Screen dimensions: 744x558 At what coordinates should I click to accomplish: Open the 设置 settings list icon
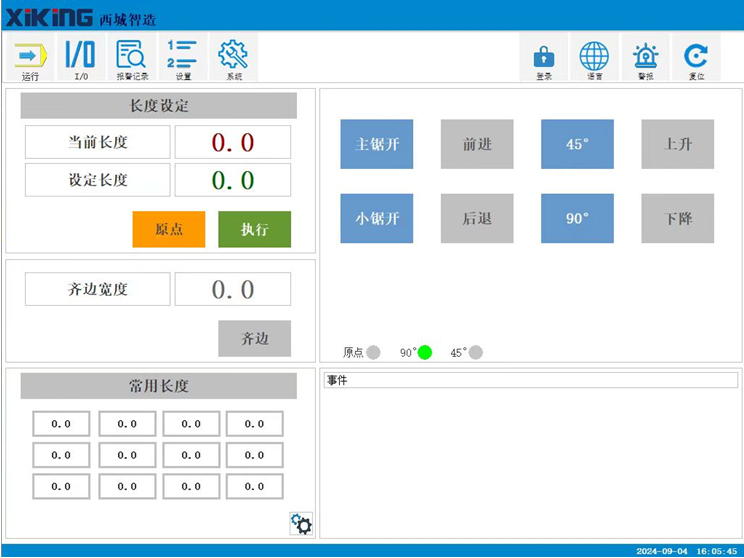[x=183, y=57]
